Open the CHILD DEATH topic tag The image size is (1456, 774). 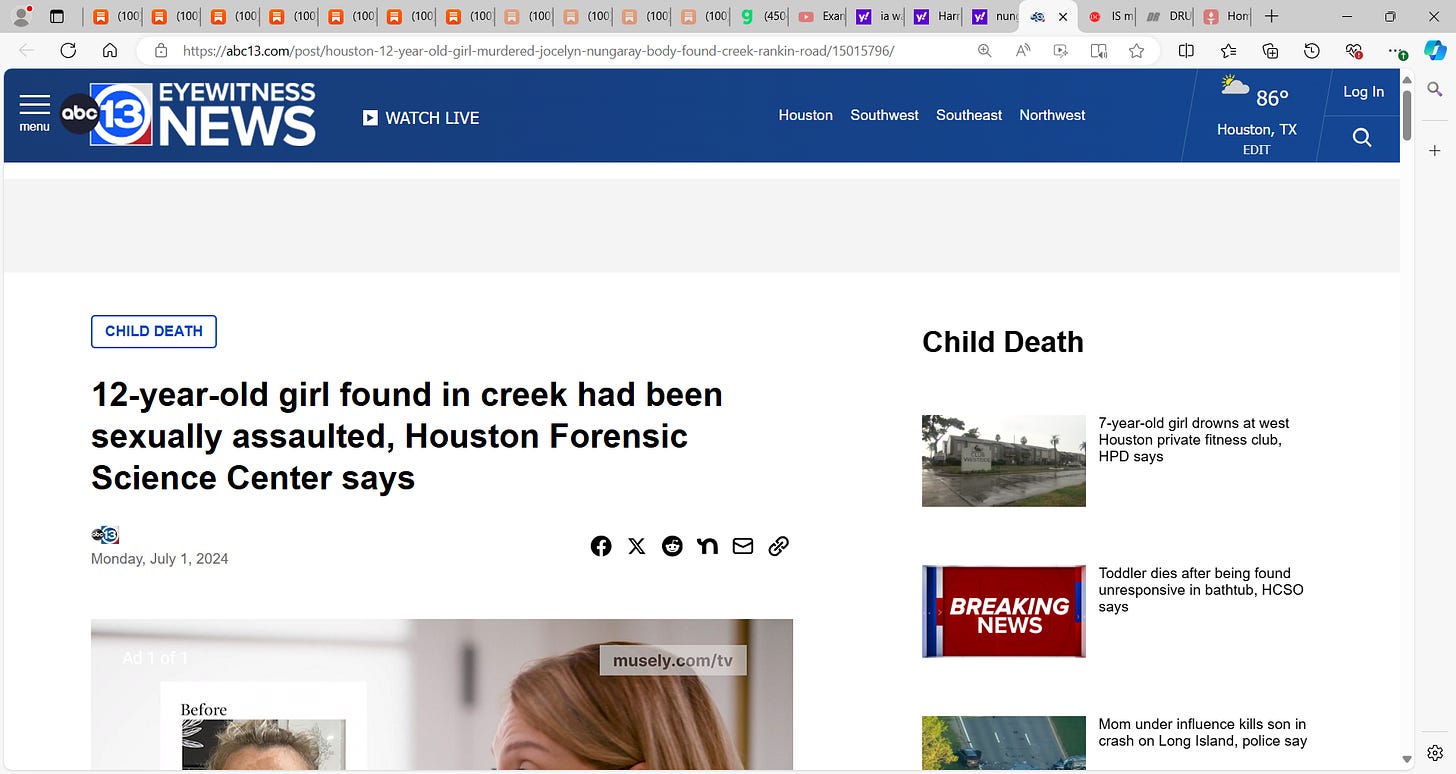click(x=154, y=331)
